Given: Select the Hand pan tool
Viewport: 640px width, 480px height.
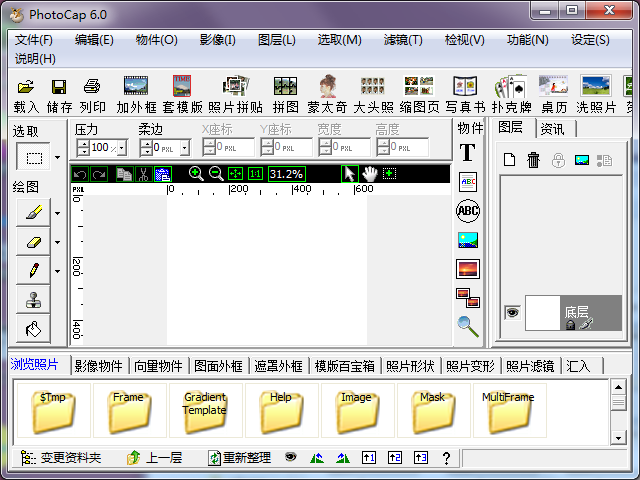Looking at the screenshot, I should tap(369, 173).
